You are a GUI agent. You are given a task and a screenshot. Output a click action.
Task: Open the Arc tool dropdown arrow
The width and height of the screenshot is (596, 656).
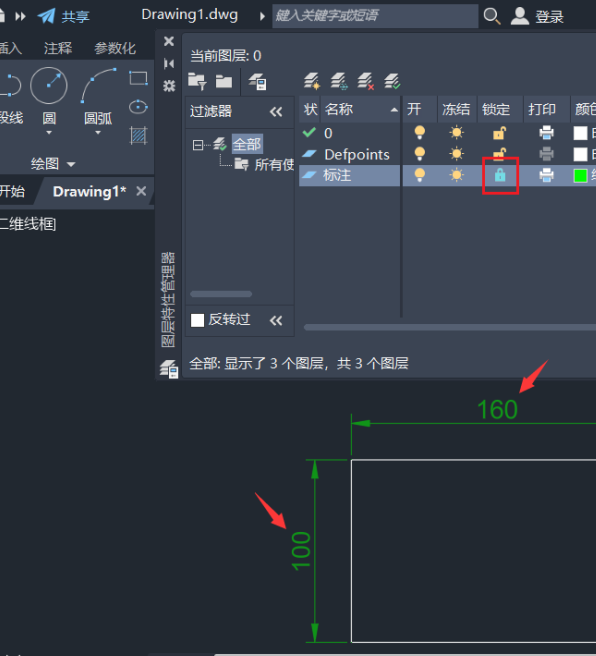98,133
